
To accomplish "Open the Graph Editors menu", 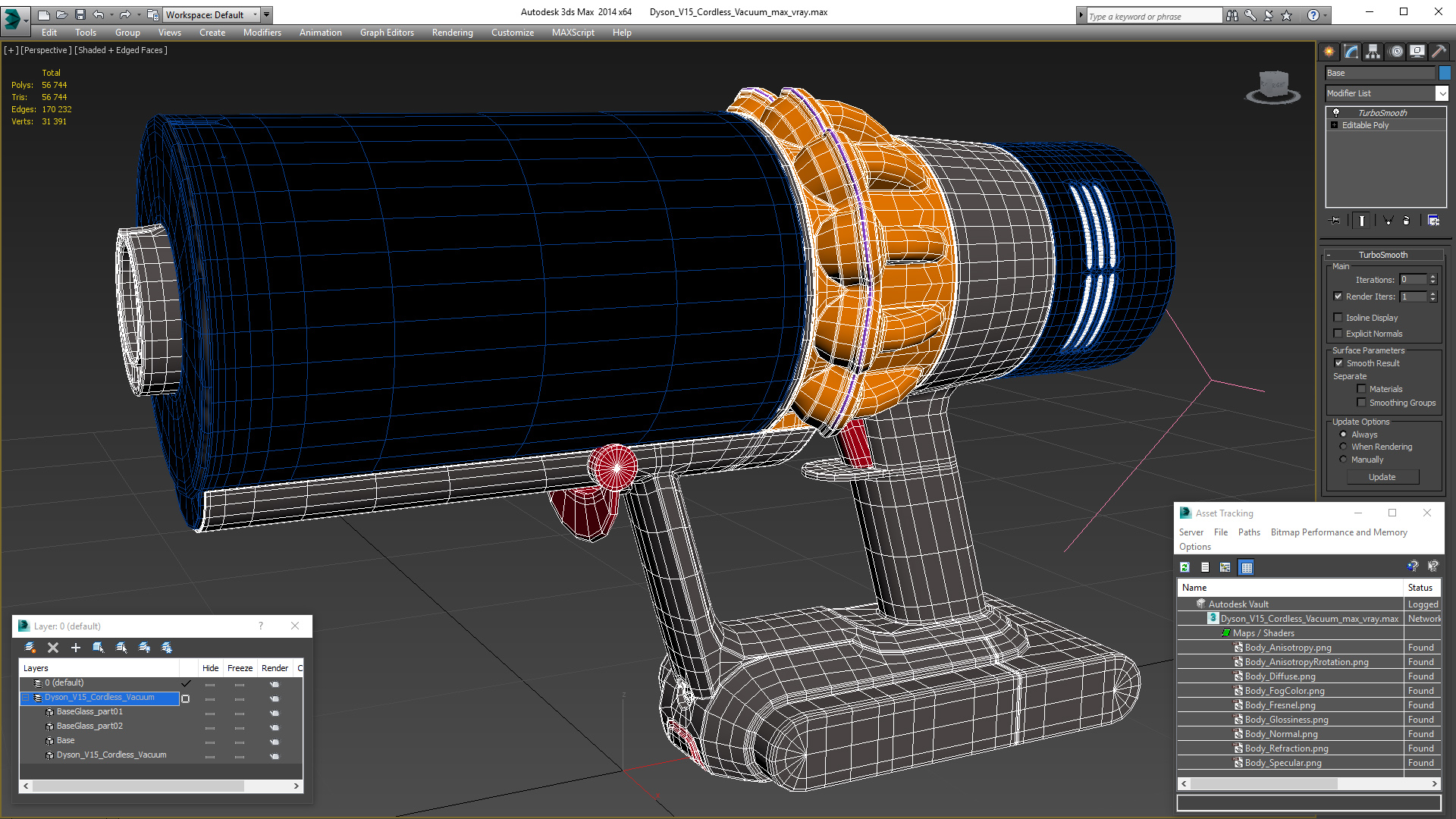I will tap(387, 33).
